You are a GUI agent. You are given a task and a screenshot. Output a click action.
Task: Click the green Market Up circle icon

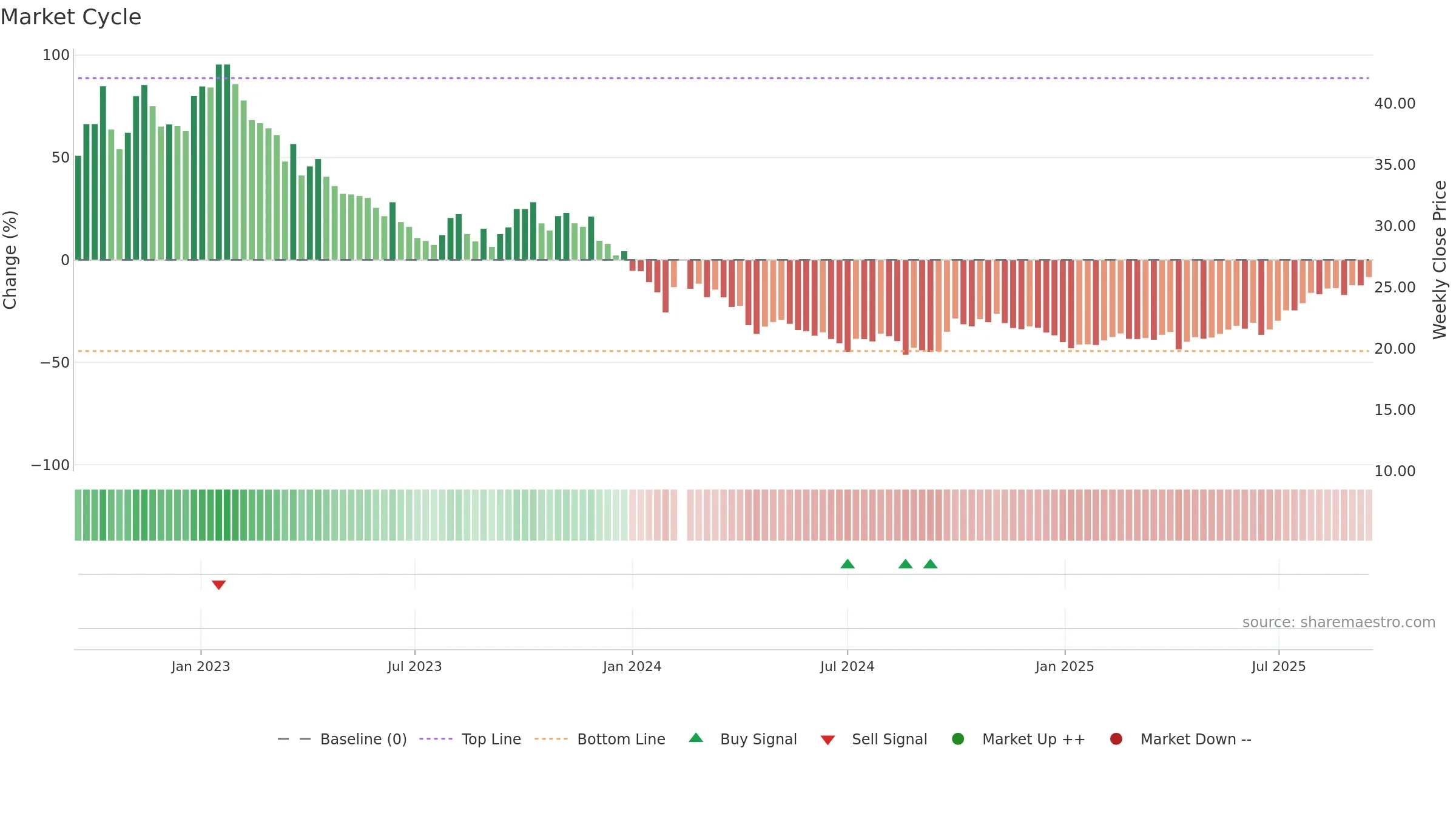(958, 739)
